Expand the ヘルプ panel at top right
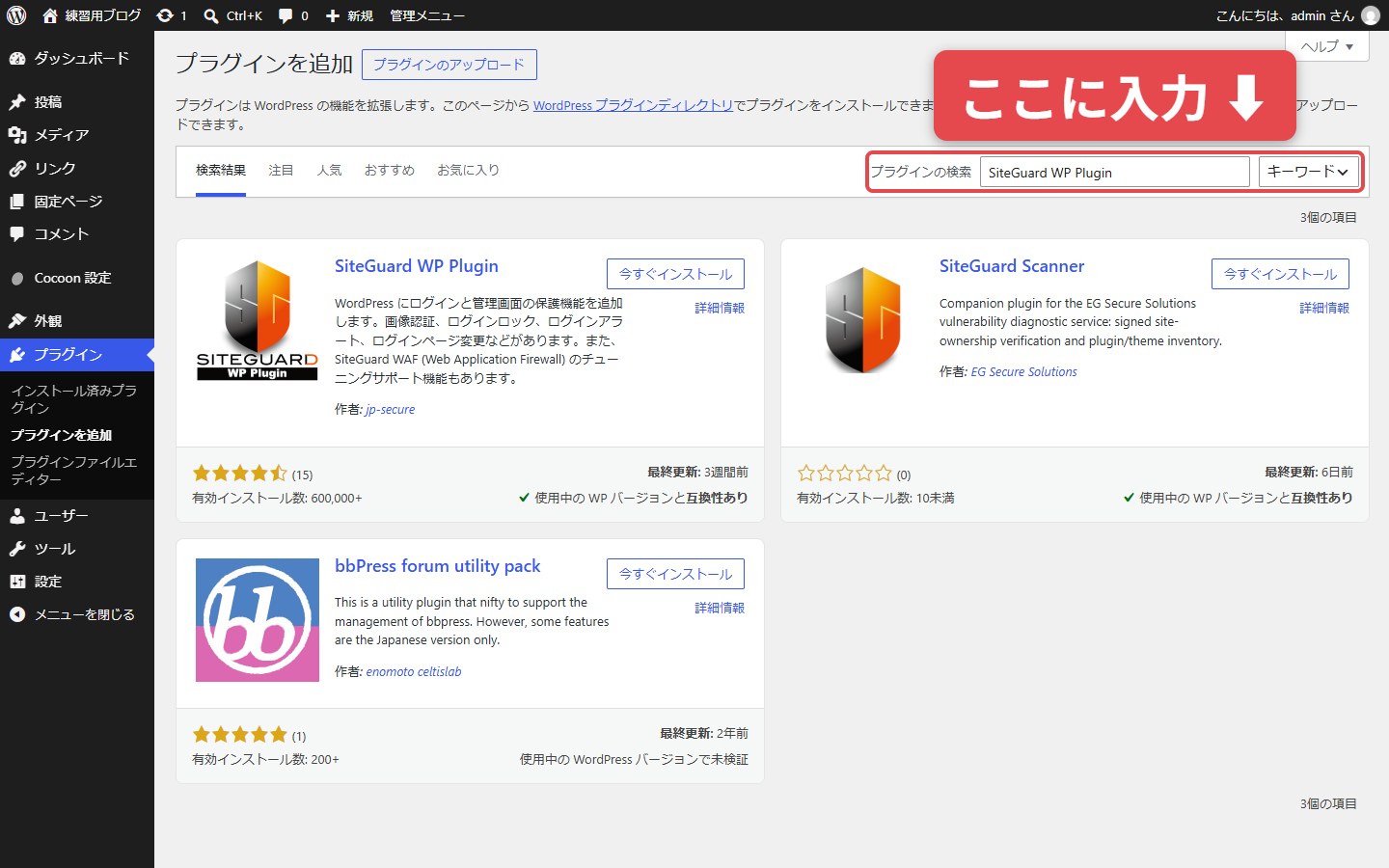Image resolution: width=1389 pixels, height=868 pixels. [1327, 46]
